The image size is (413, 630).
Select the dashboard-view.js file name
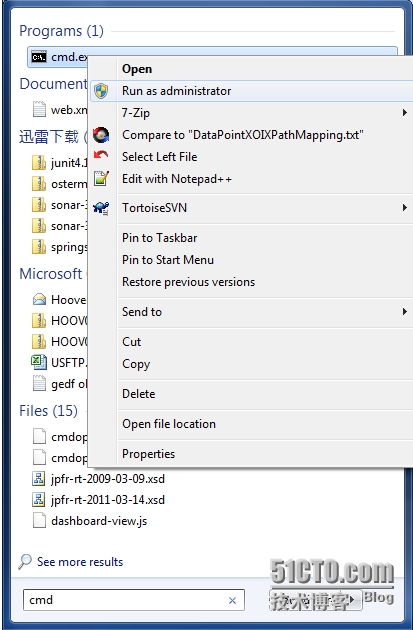click(99, 521)
